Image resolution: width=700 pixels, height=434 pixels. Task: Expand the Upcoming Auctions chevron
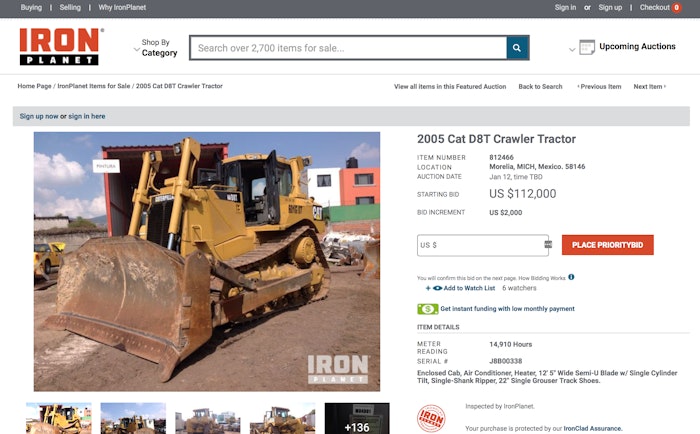click(572, 49)
